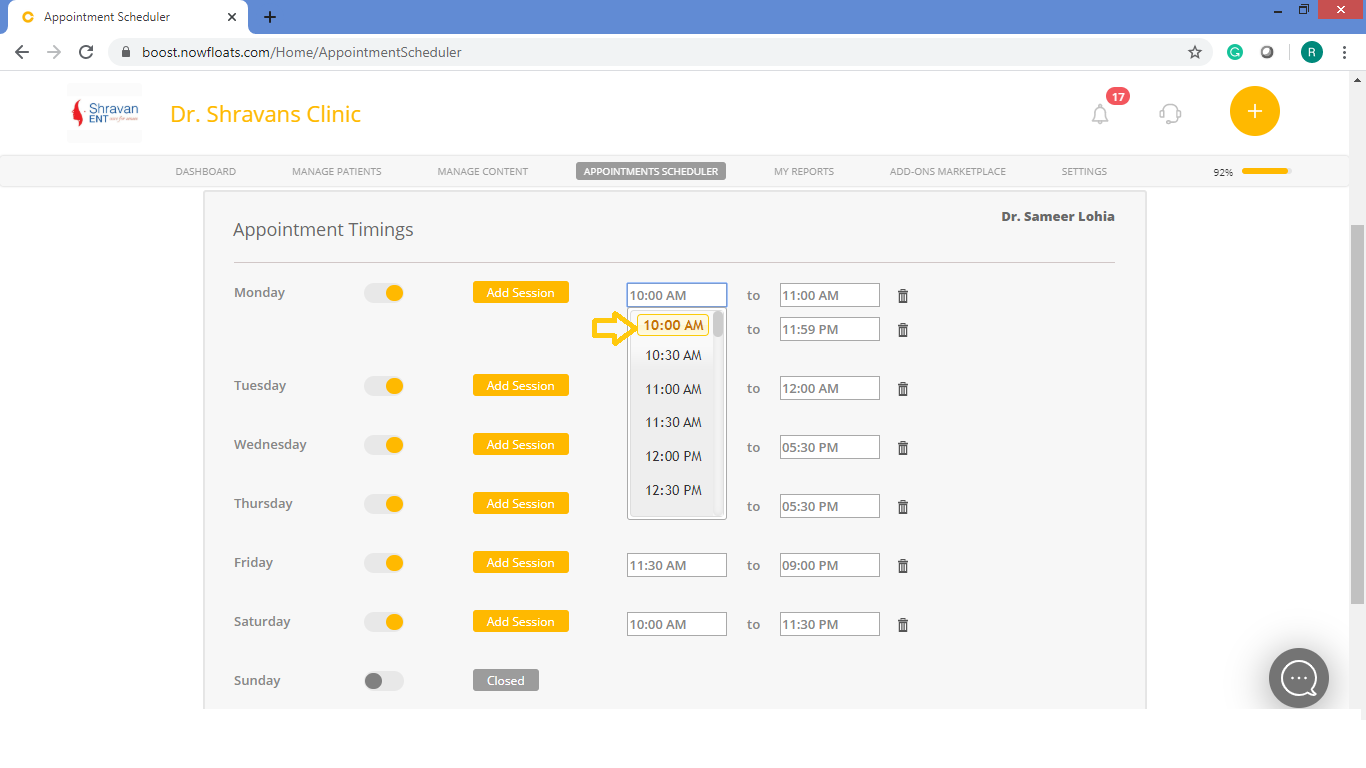Image resolution: width=1366 pixels, height=768 pixels.
Task: Select 10:00 AM in the time dropdown
Action: coord(673,325)
